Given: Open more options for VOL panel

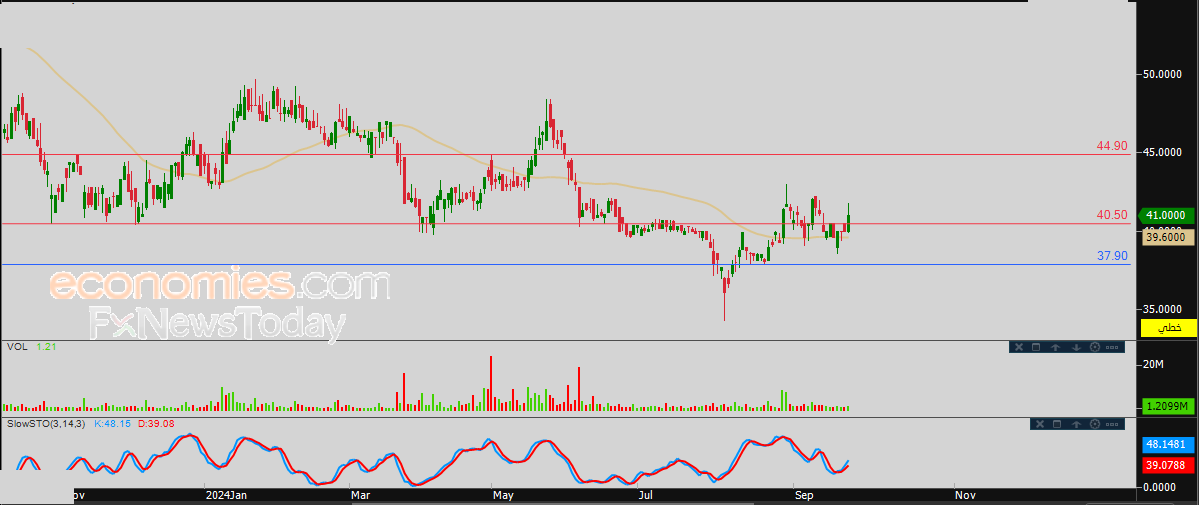Looking at the screenshot, I should tap(1113, 347).
